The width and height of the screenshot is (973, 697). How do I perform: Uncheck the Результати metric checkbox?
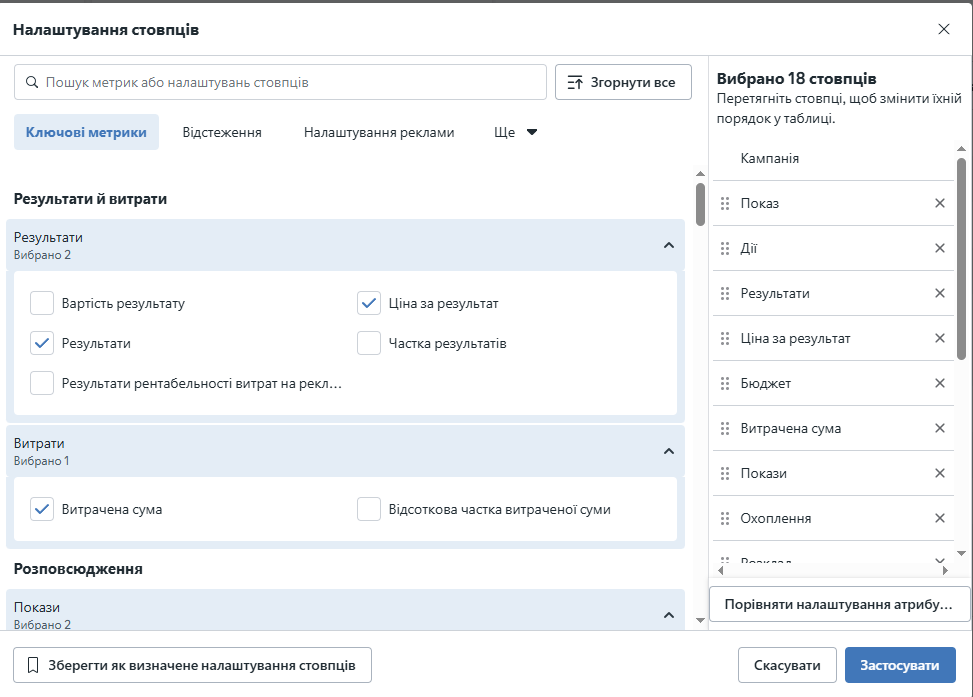tap(42, 343)
